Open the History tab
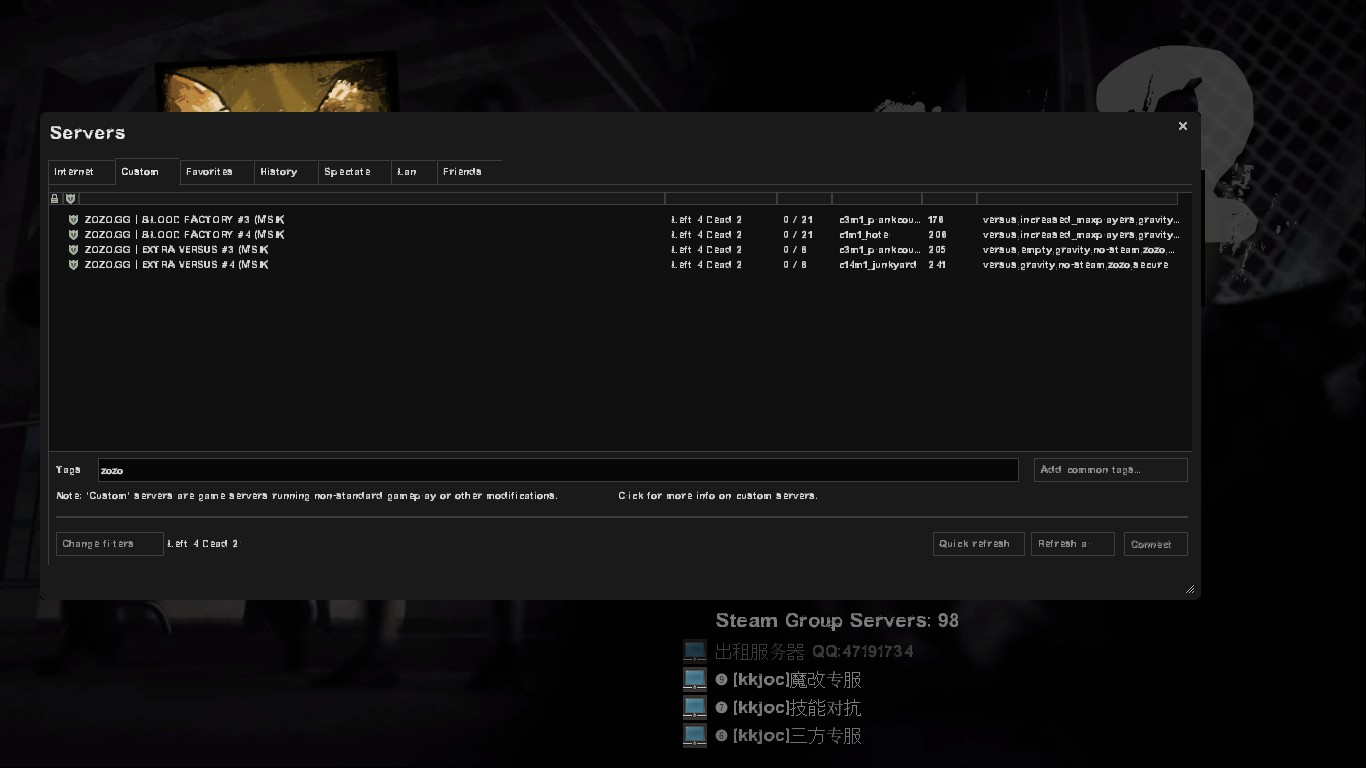Screen dimensions: 1366x768 click(x=285, y=172)
